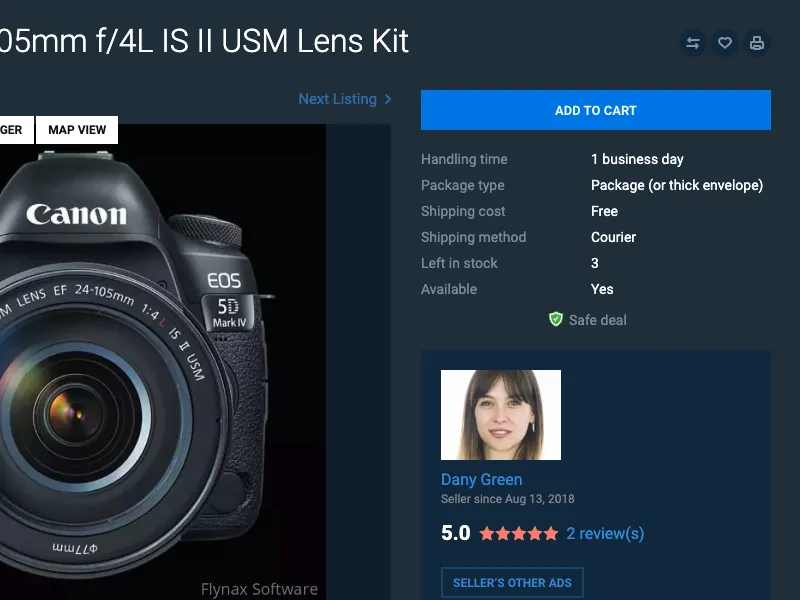The image size is (800, 600).
Task: Click the 'Courier' shipping method value
Action: coord(613,237)
